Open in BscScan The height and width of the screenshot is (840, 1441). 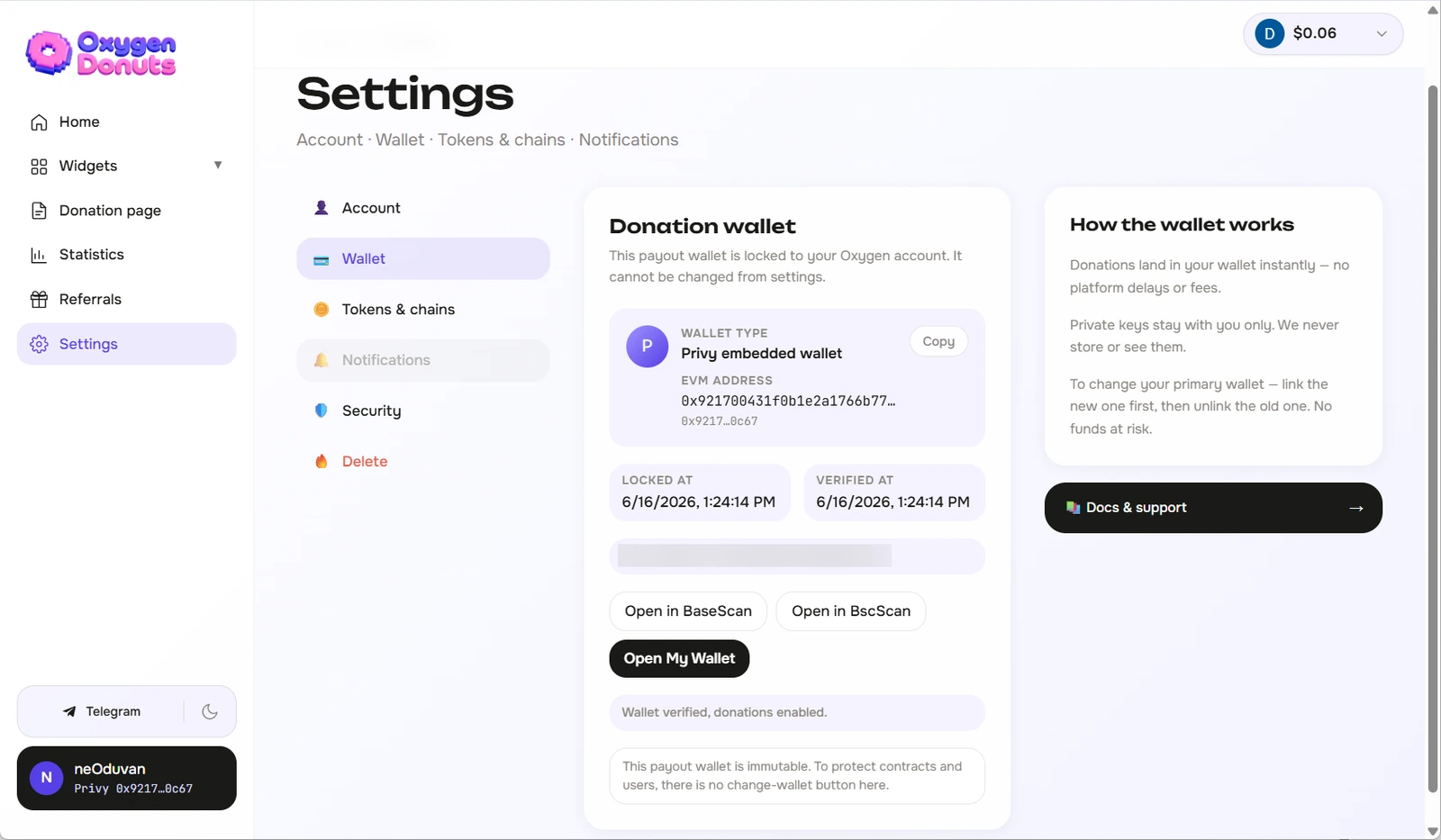[x=851, y=611]
